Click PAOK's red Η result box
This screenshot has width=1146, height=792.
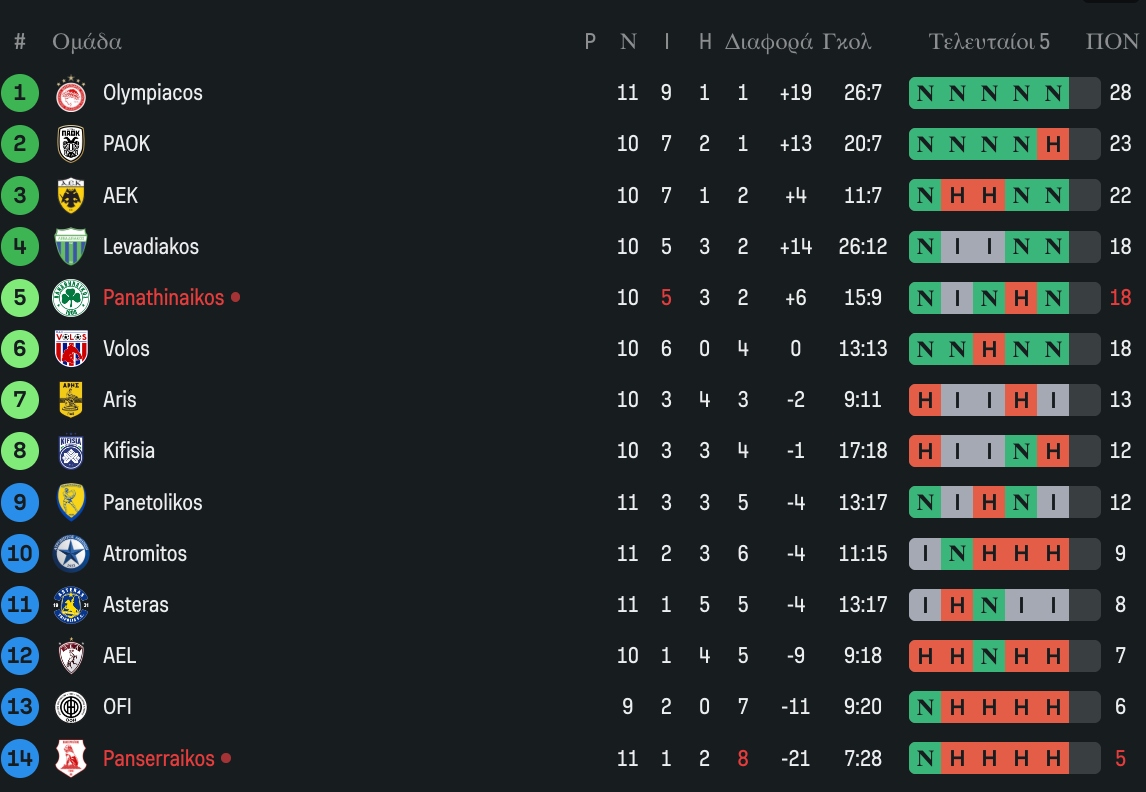tap(1053, 144)
